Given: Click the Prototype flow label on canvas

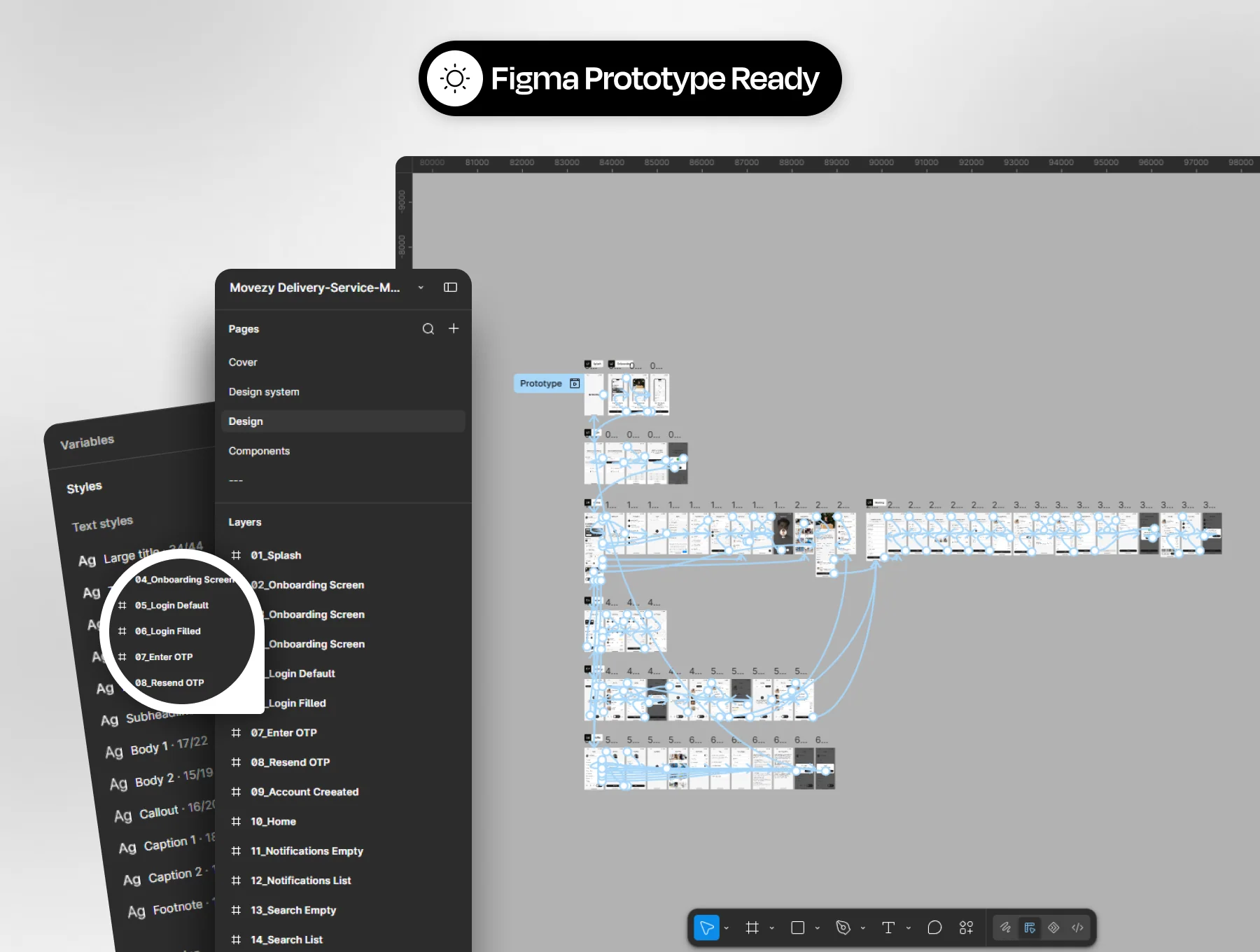Looking at the screenshot, I should click(x=549, y=384).
